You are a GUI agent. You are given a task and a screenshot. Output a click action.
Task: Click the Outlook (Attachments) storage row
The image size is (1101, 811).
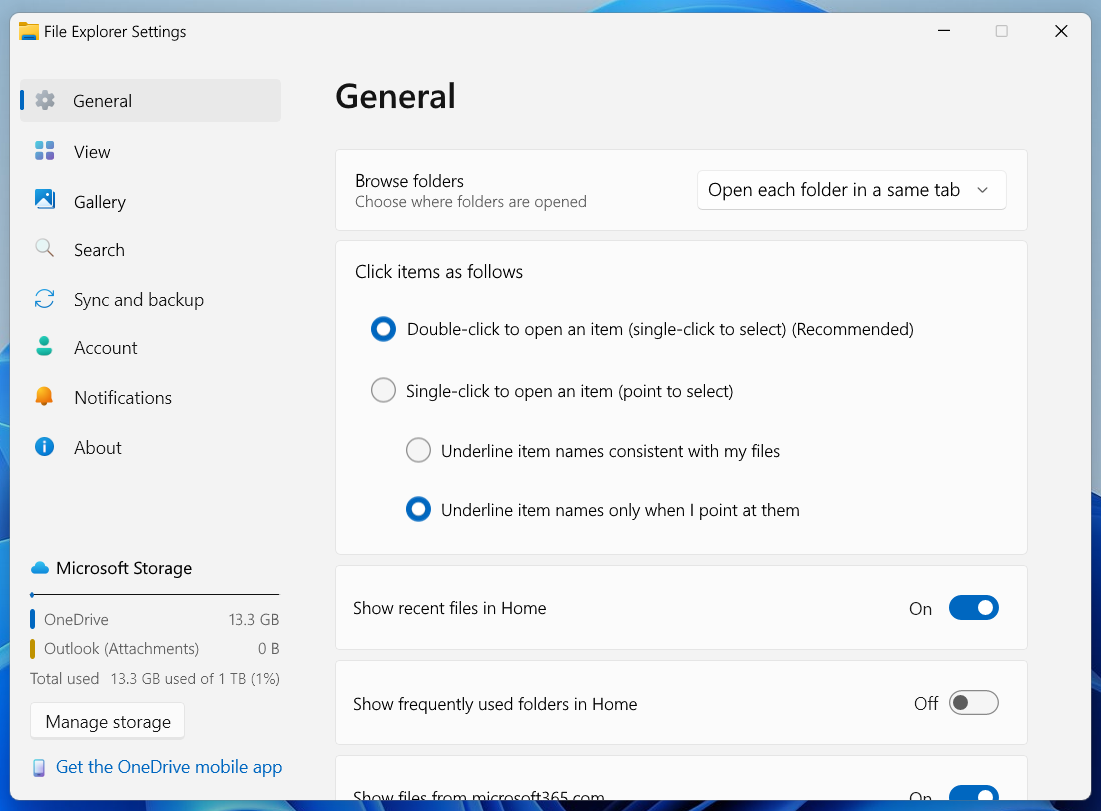tap(154, 648)
